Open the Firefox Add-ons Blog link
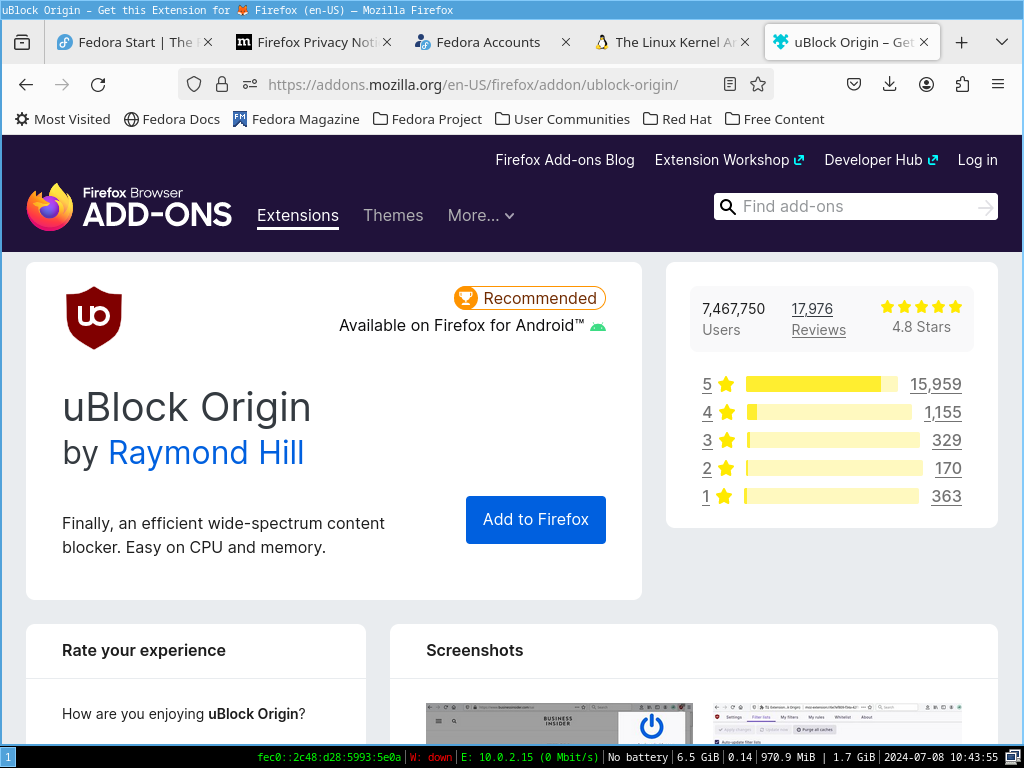 pos(565,160)
